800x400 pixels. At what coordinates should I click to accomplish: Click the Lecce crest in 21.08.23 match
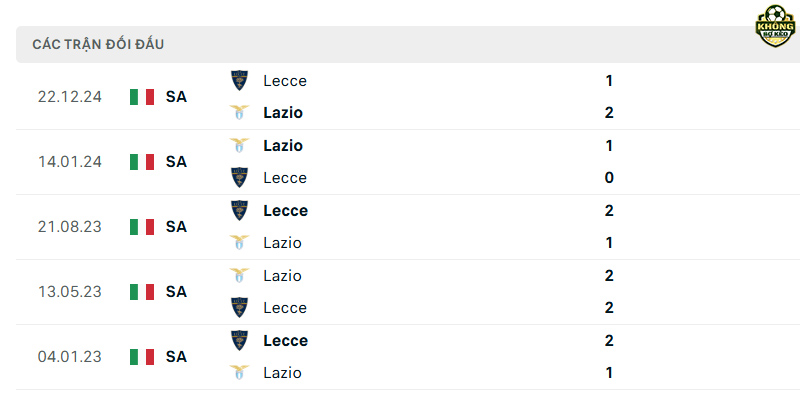click(x=239, y=210)
